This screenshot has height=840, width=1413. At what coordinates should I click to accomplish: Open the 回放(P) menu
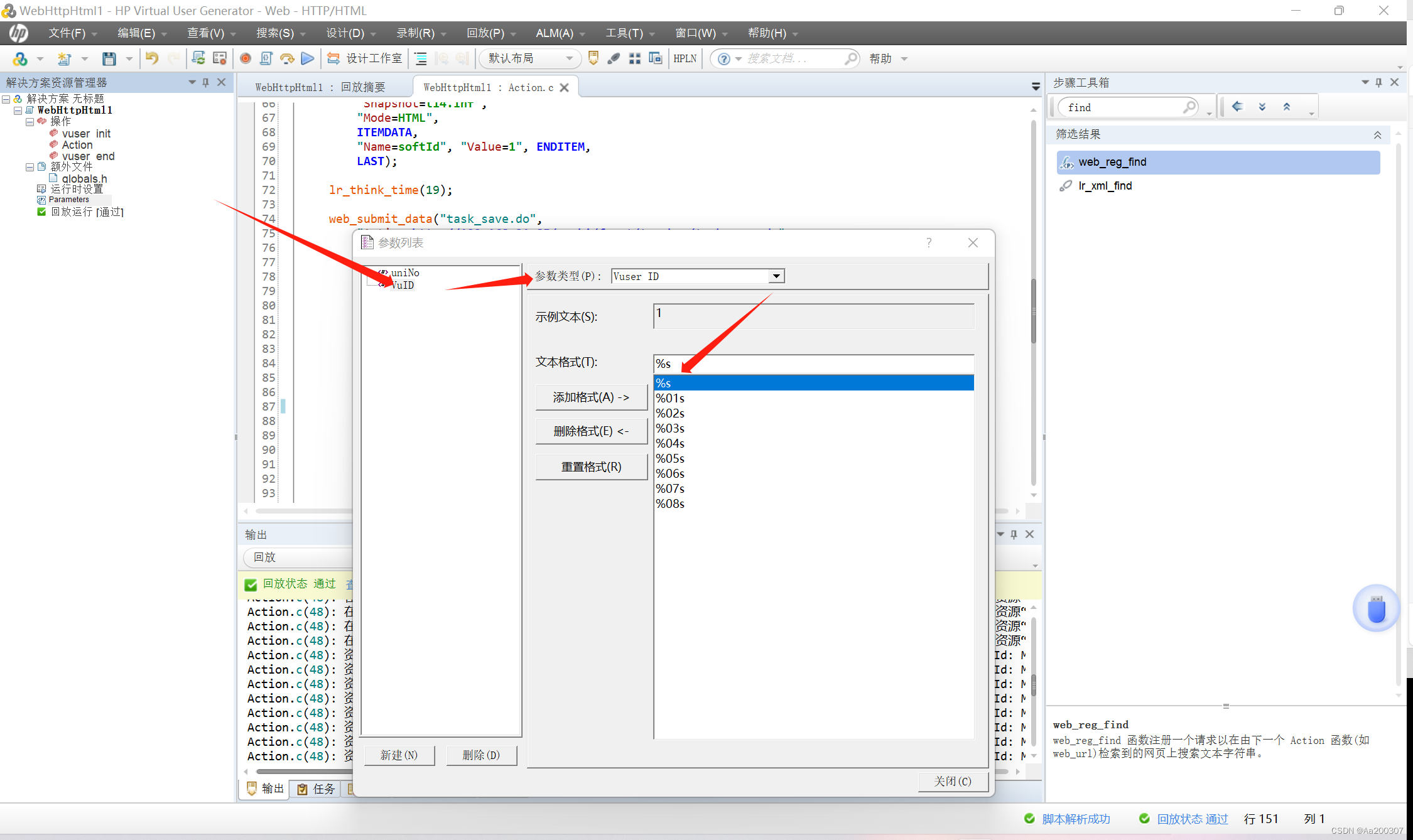(x=485, y=33)
